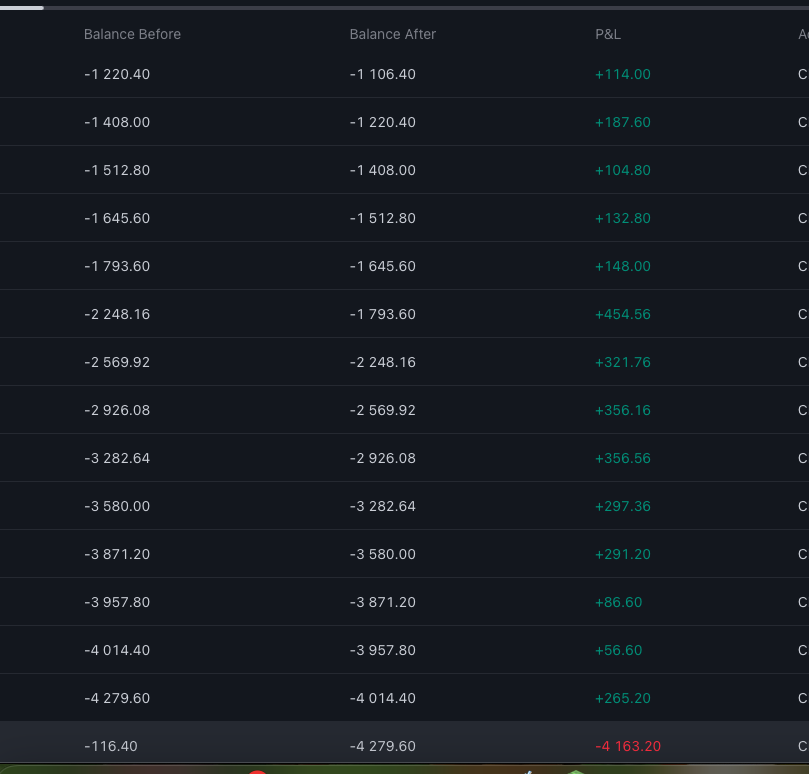Open the truncated C entry on the last row

802,746
